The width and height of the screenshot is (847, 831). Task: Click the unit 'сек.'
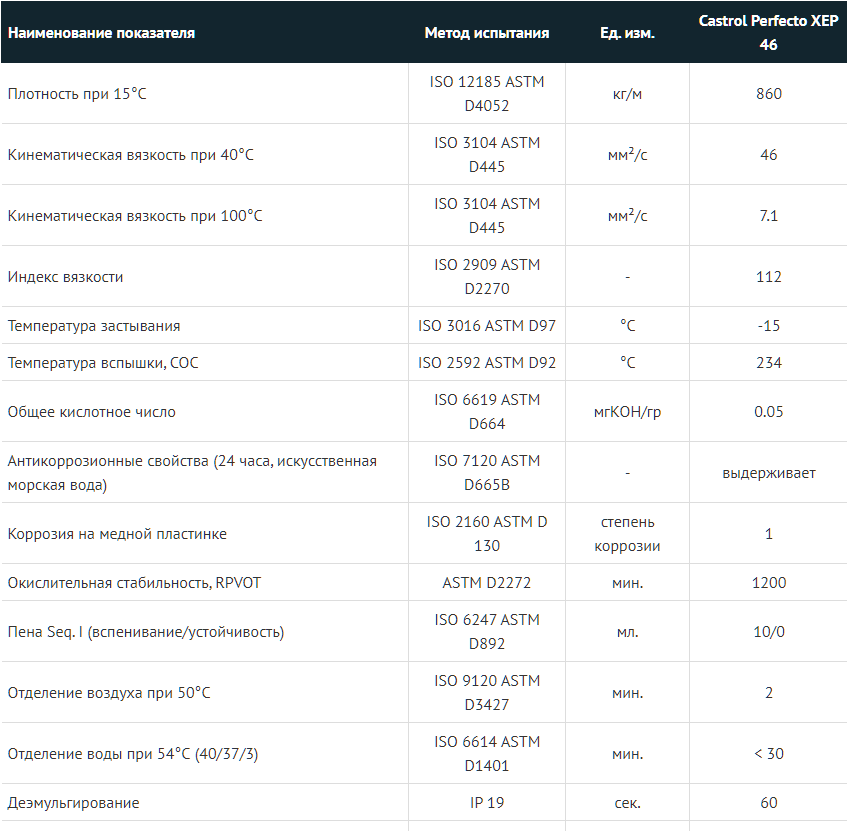(627, 803)
